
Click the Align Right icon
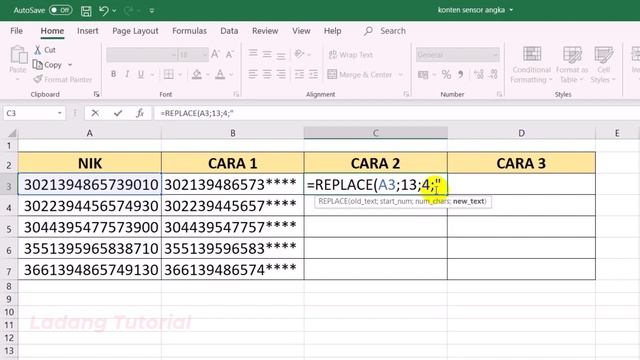[x=281, y=74]
